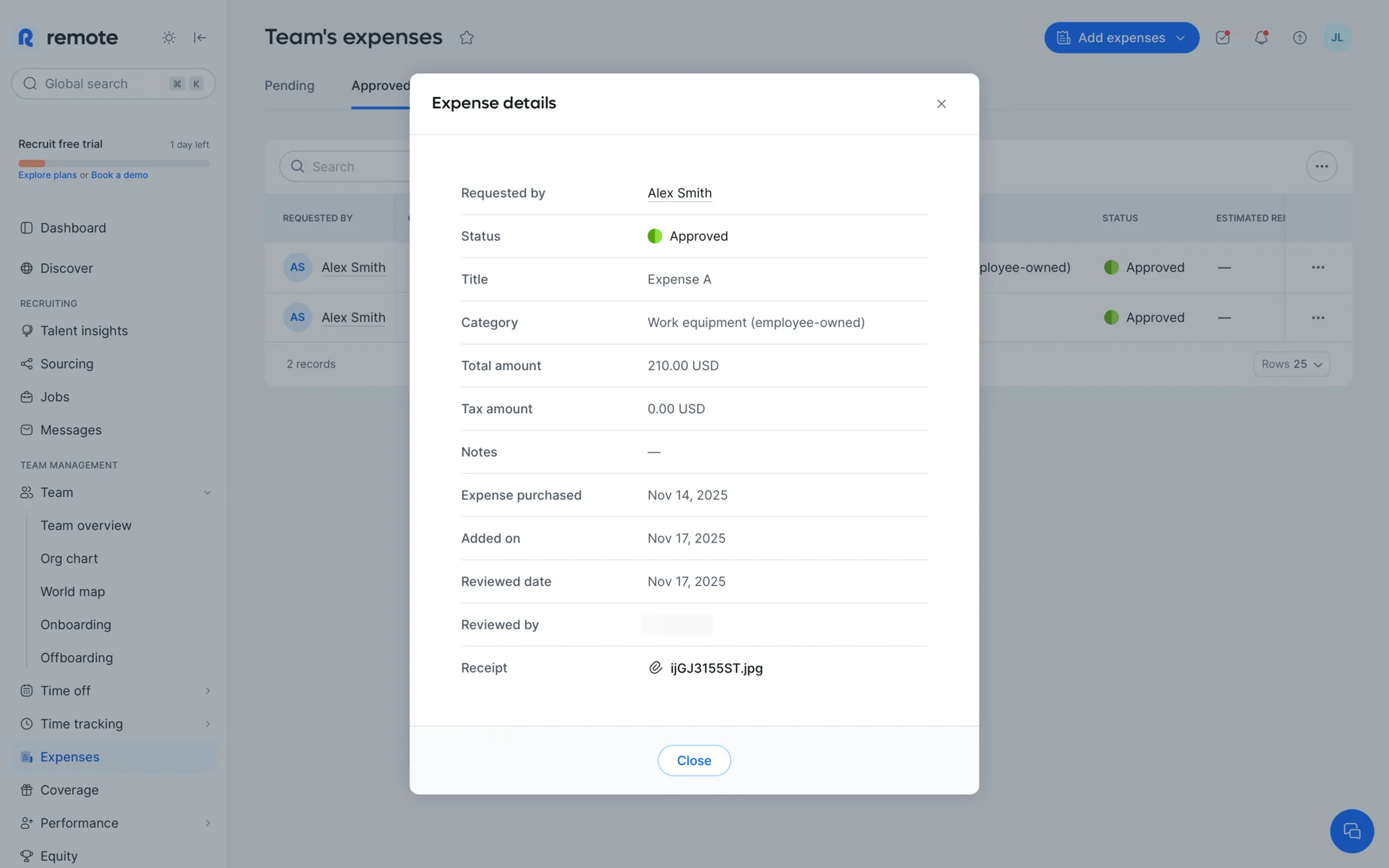The width and height of the screenshot is (1389, 868).
Task: Open the notifications bell
Action: [x=1261, y=38]
